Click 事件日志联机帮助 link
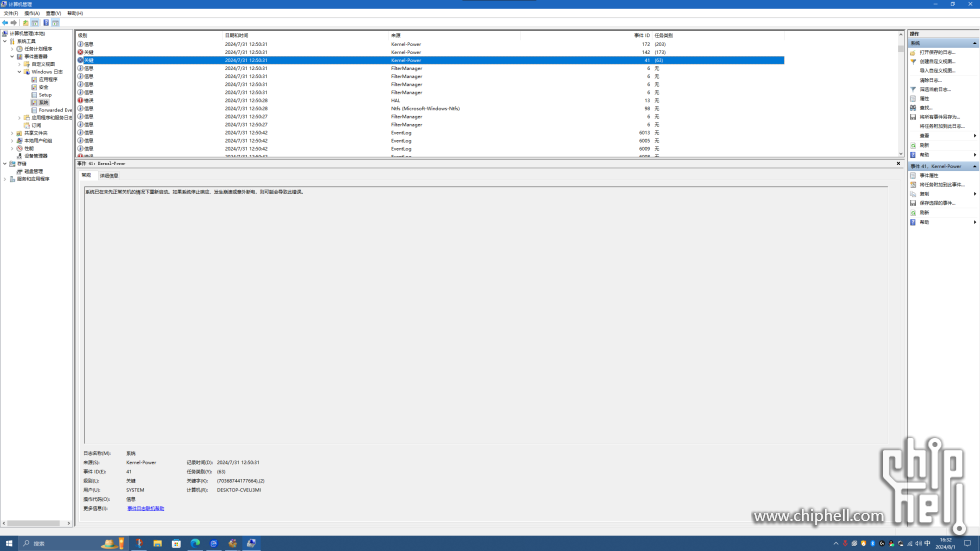The width and height of the screenshot is (980, 551). tap(146, 509)
